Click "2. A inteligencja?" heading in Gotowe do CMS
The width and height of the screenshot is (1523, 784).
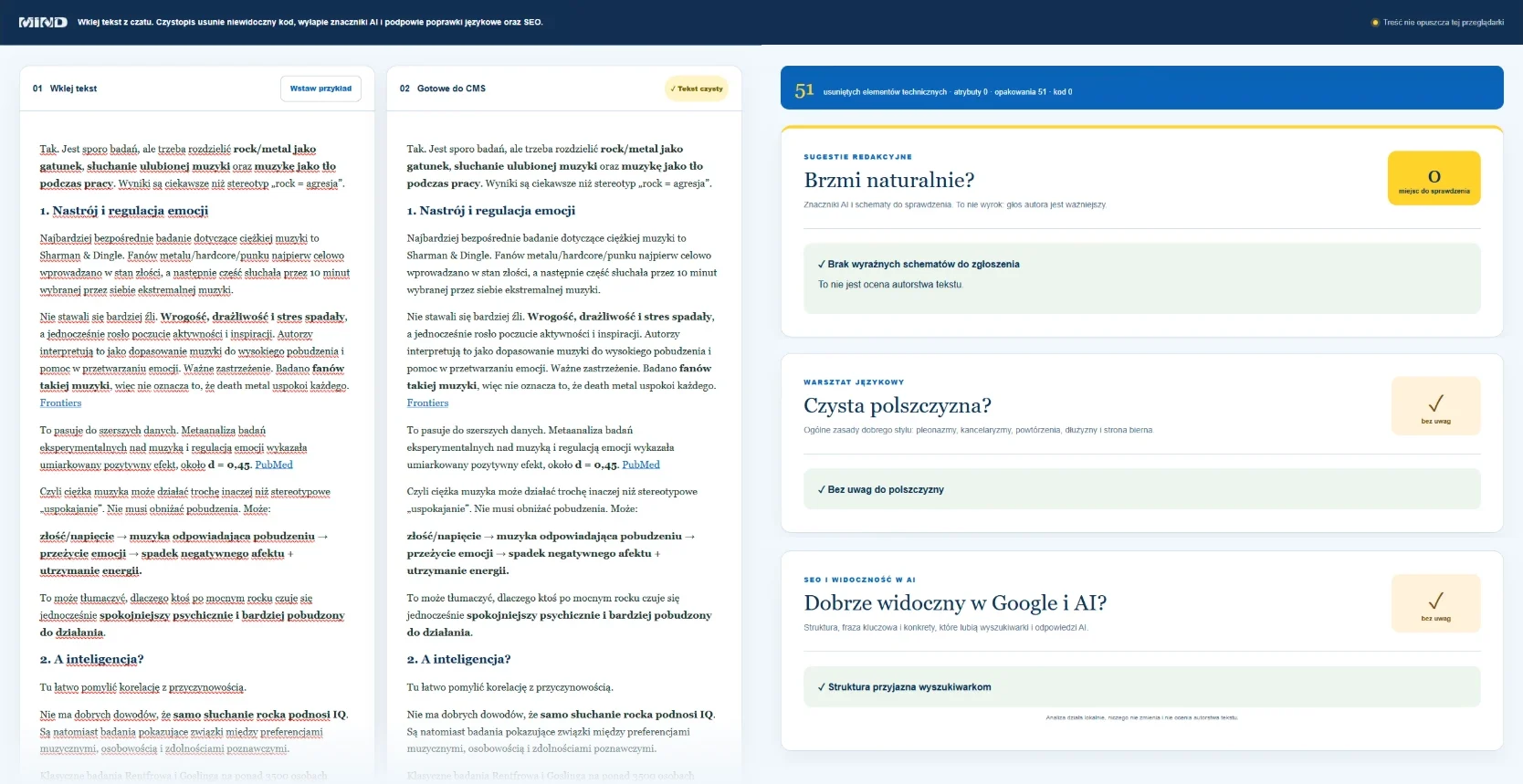[x=458, y=659]
